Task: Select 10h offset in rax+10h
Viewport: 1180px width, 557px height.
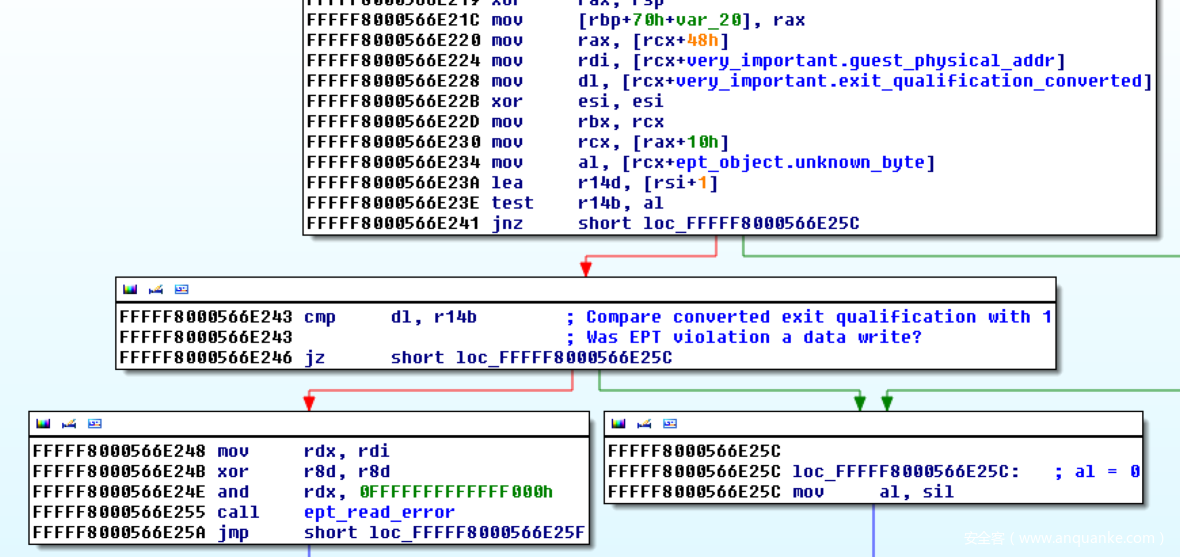Action: (704, 142)
